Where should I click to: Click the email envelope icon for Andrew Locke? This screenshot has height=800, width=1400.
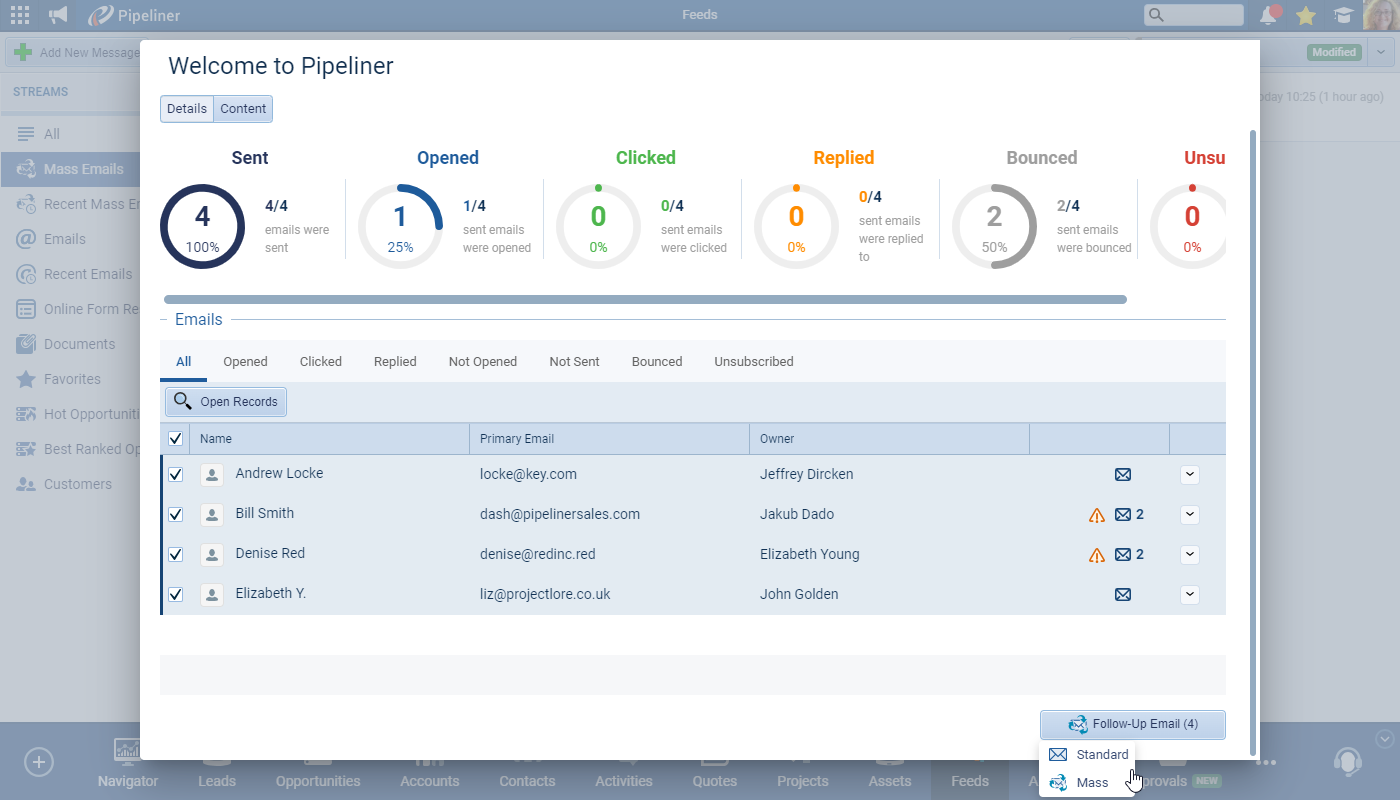(1123, 474)
